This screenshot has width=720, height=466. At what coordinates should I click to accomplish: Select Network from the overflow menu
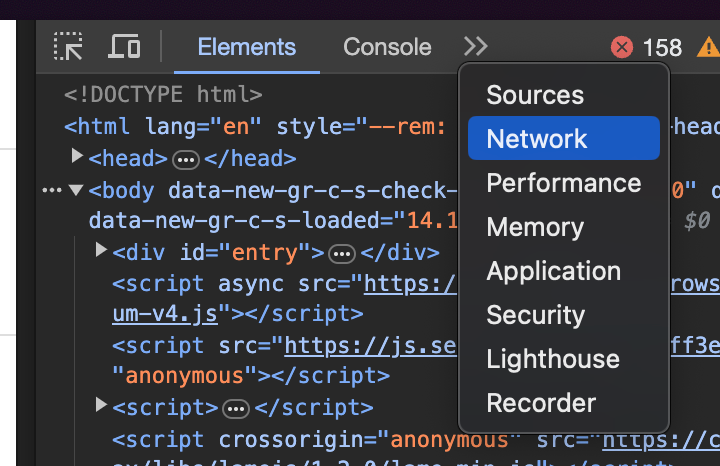(563, 138)
